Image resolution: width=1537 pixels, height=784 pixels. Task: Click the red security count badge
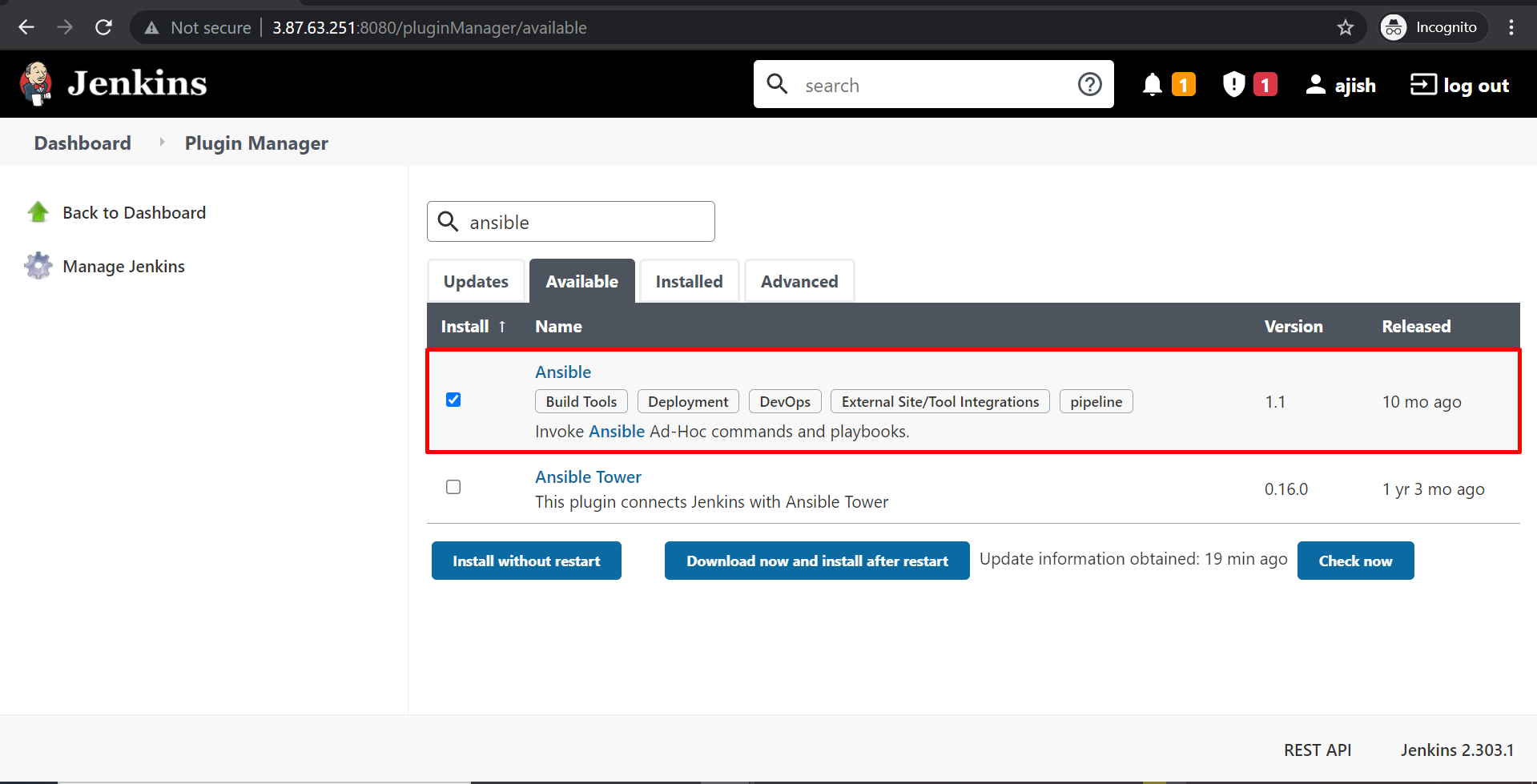1265,84
